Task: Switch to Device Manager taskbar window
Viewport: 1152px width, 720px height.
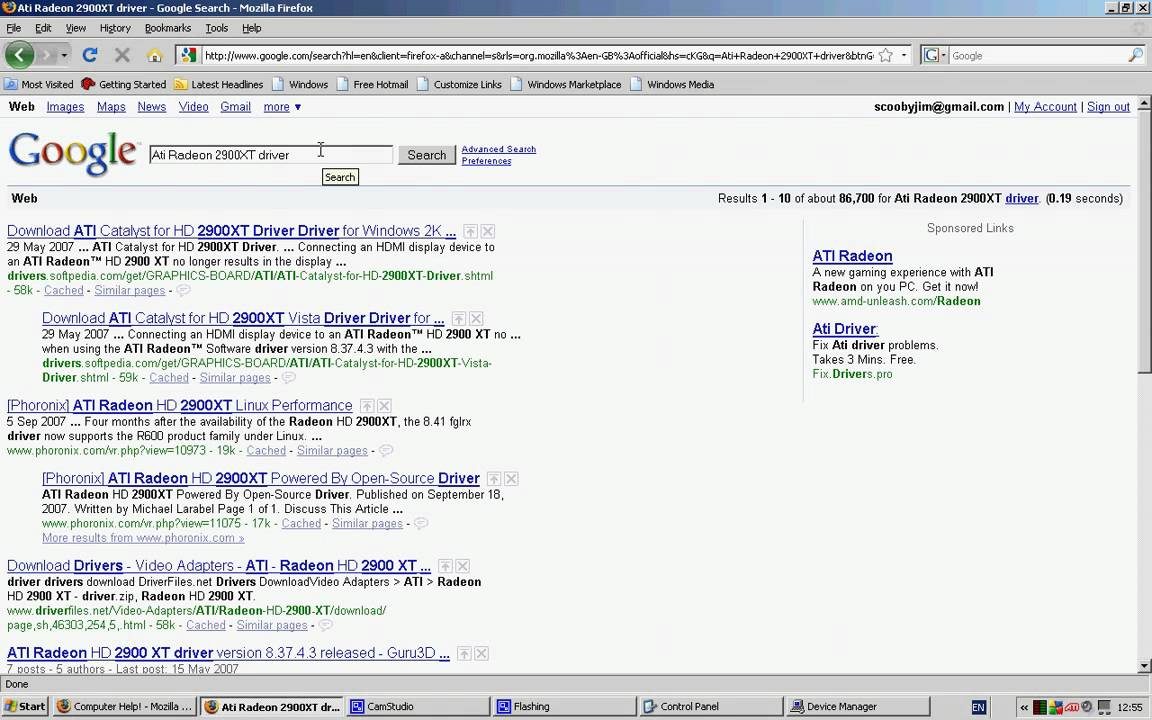Action: tap(857, 707)
